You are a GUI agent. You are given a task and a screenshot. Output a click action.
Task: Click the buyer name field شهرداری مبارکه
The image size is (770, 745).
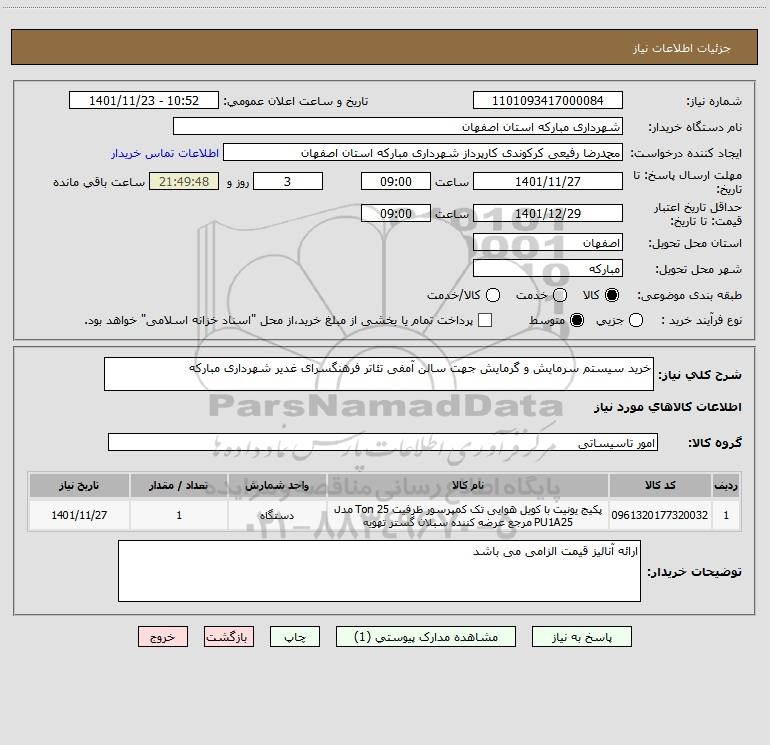coord(398,127)
